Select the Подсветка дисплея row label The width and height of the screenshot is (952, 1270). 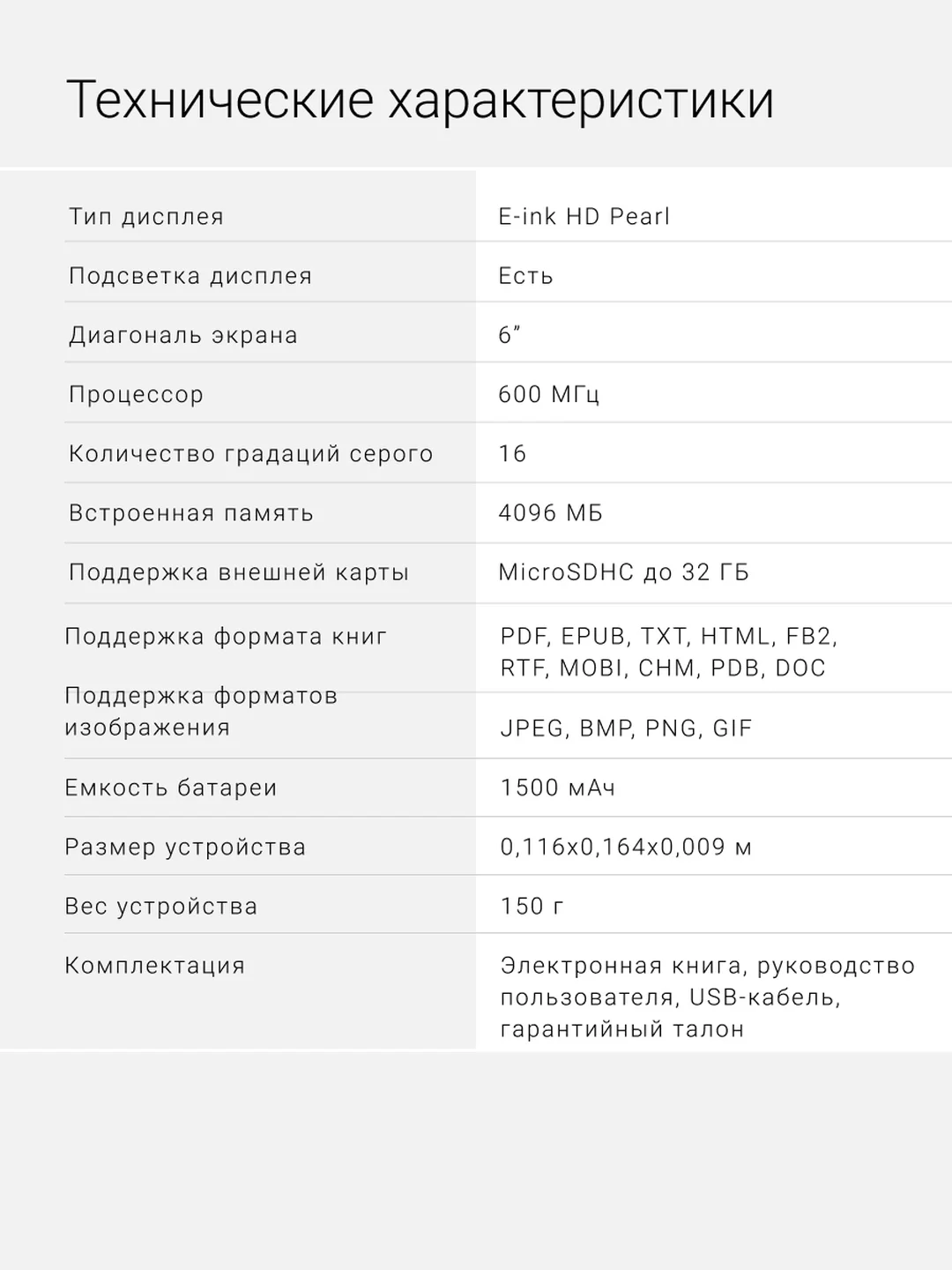pyautogui.click(x=190, y=276)
